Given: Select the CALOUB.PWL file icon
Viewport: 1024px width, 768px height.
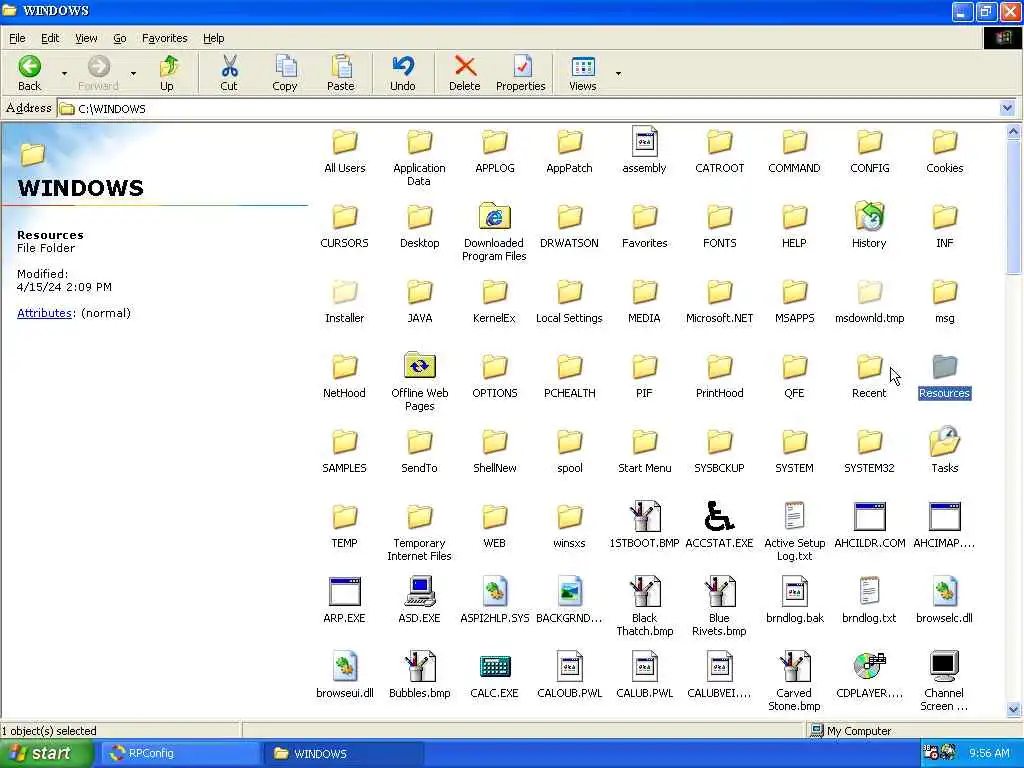Looking at the screenshot, I should point(569,666).
